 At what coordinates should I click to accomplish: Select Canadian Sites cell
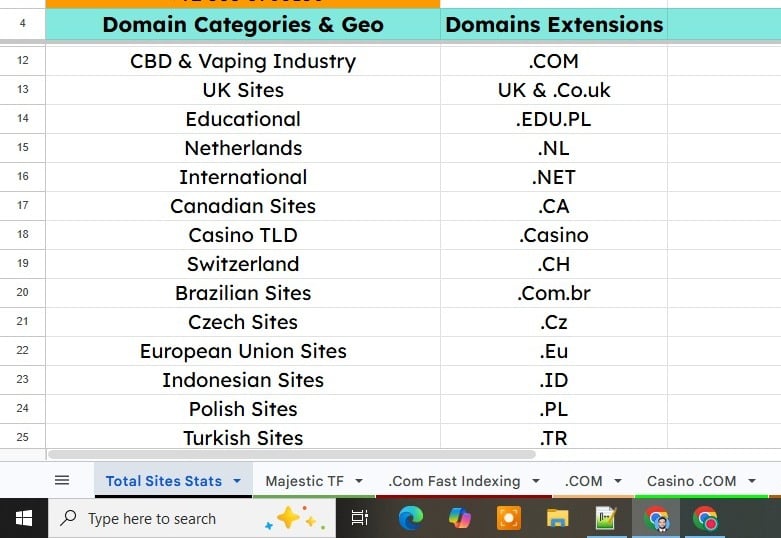click(243, 206)
